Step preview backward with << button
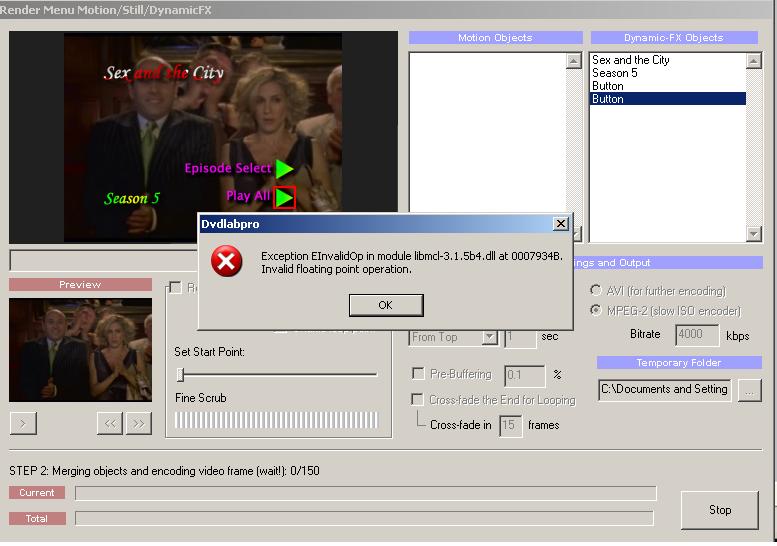 [110, 424]
